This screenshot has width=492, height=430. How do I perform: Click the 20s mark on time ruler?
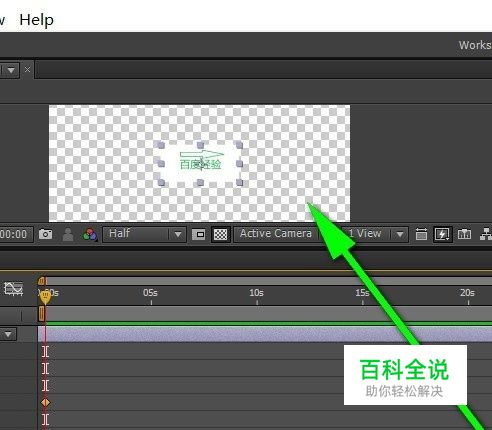pos(467,293)
